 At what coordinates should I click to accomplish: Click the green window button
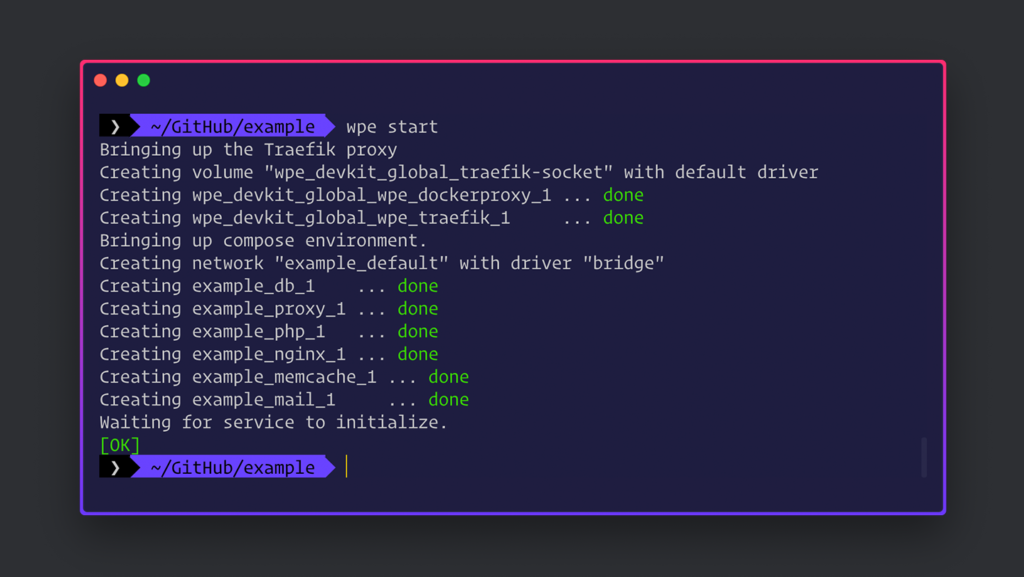(x=144, y=80)
